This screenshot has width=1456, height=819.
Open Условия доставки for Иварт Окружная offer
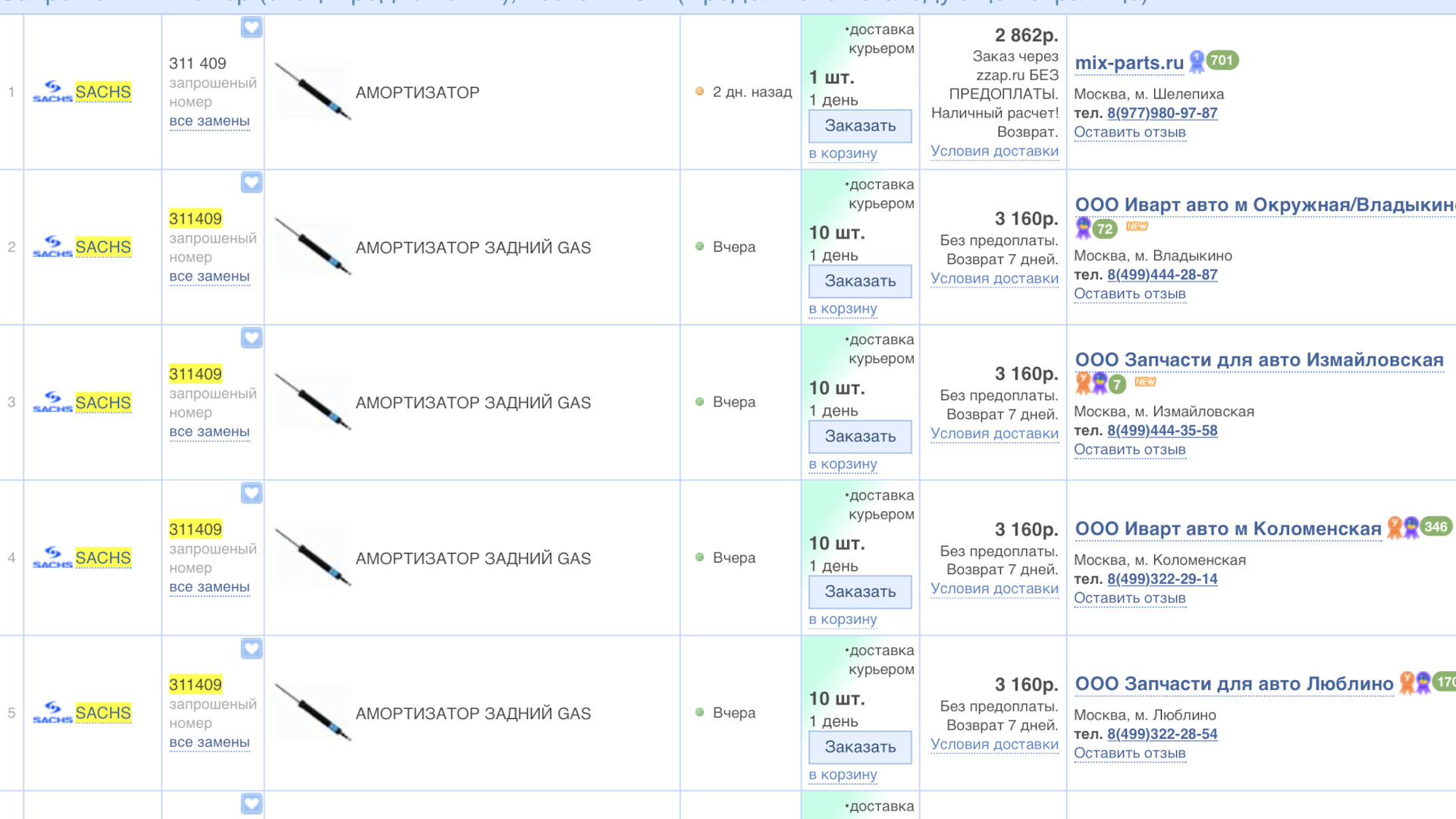(x=994, y=278)
